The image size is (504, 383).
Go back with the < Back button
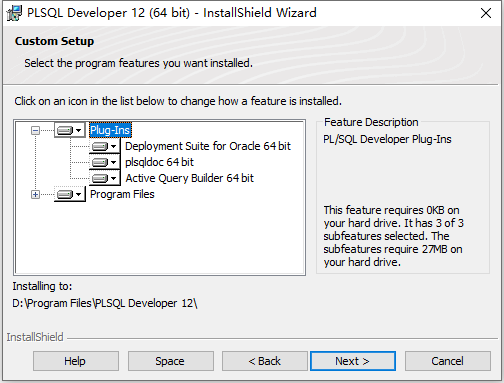tap(265, 361)
